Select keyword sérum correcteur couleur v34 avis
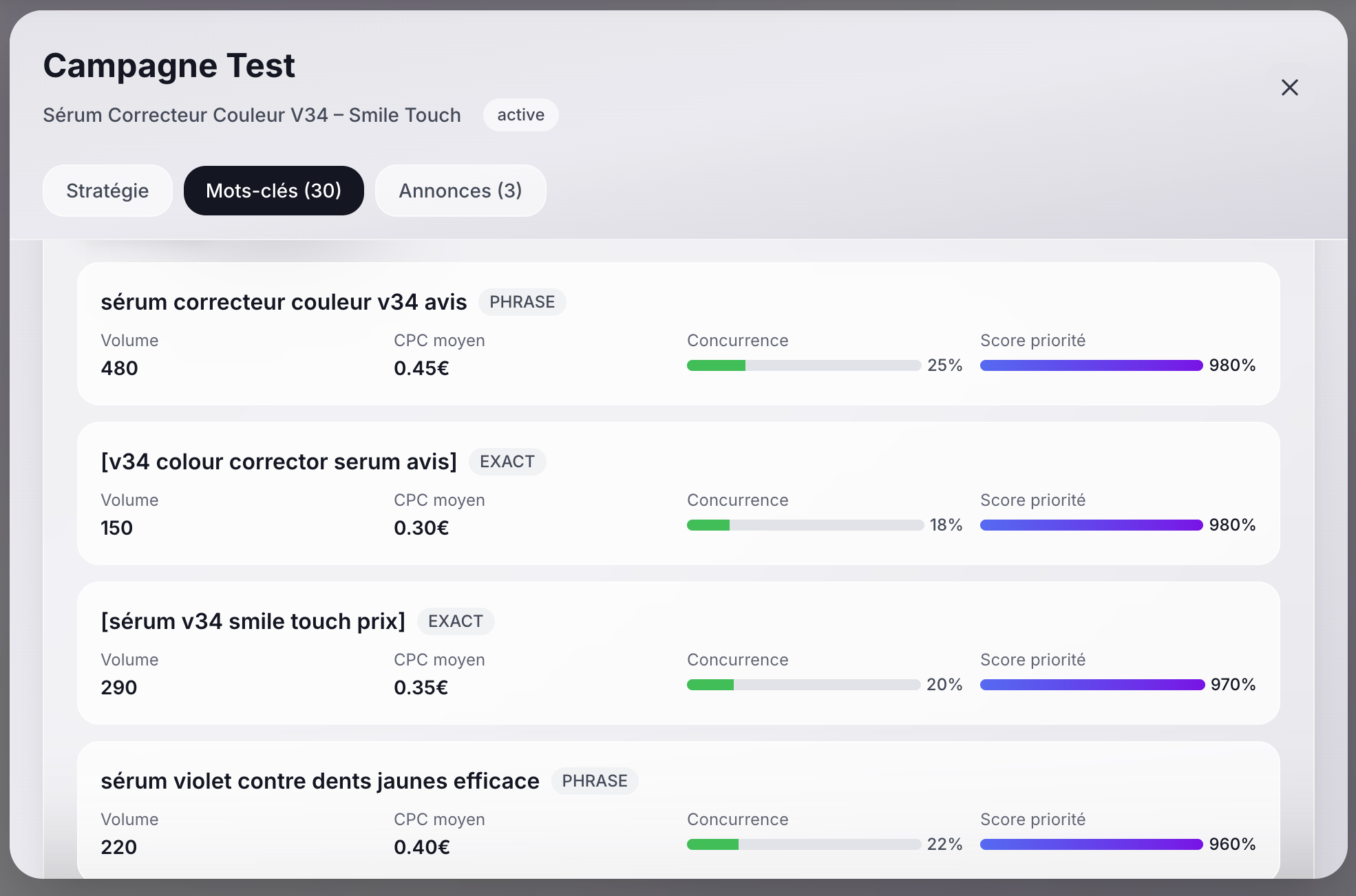 pyautogui.click(x=284, y=302)
